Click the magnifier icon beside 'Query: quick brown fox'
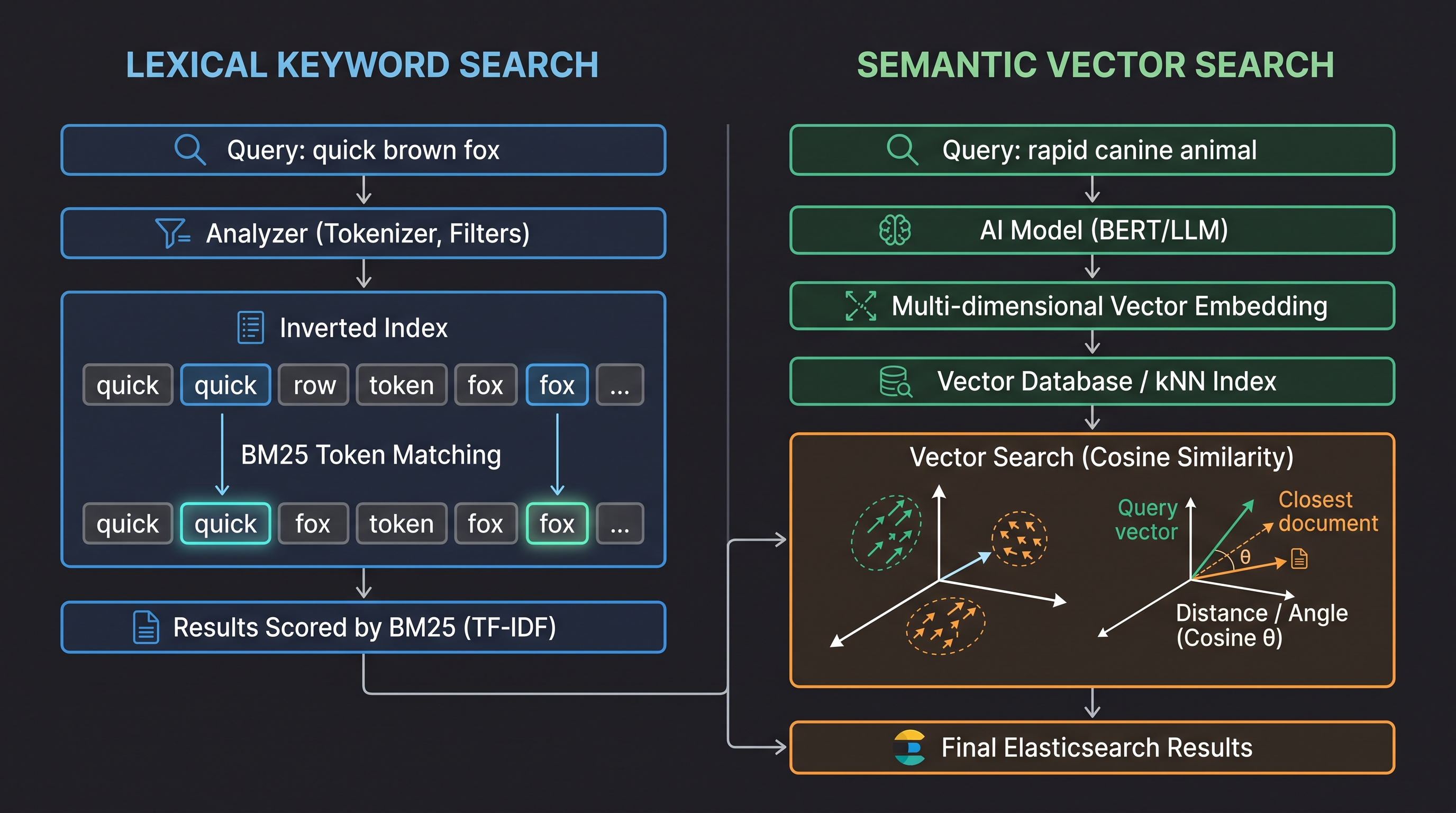This screenshot has width=1456, height=813. [190, 150]
